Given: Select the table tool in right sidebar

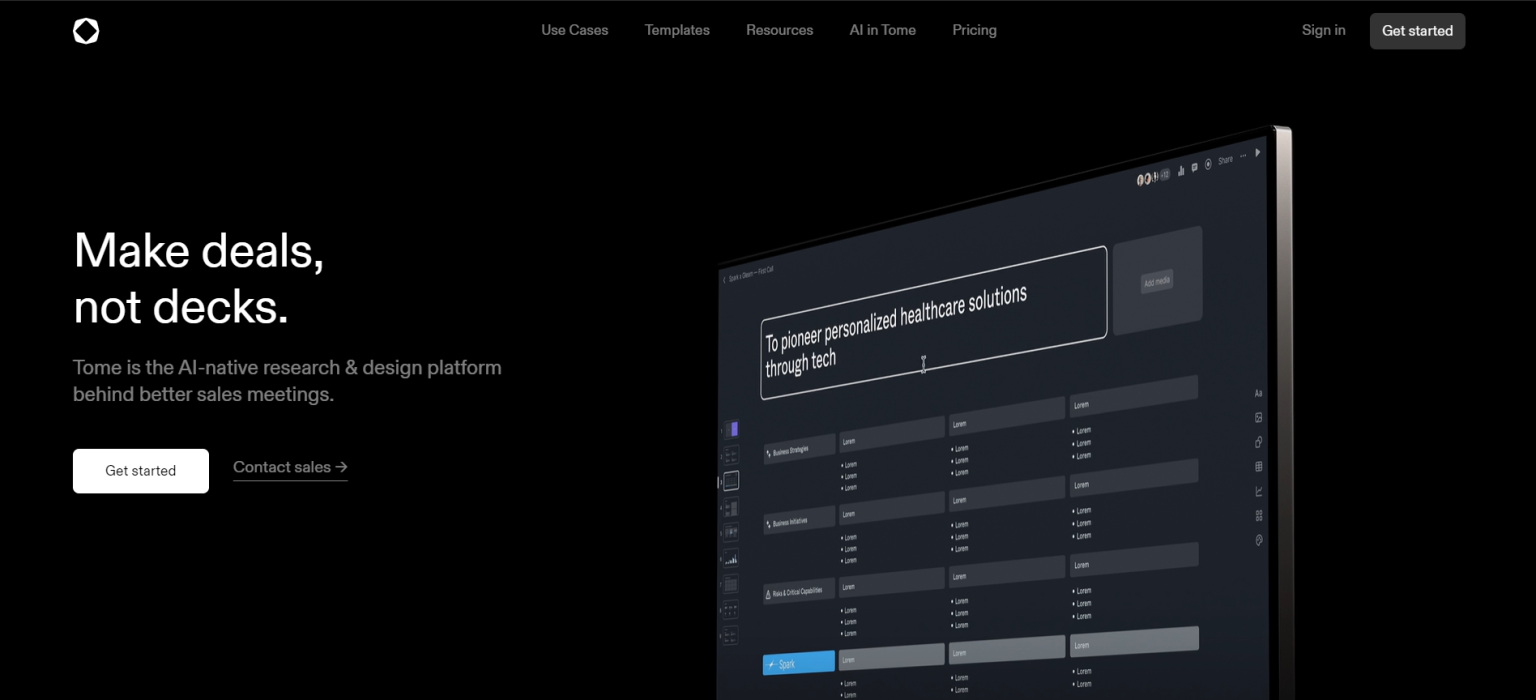Looking at the screenshot, I should tap(1259, 466).
